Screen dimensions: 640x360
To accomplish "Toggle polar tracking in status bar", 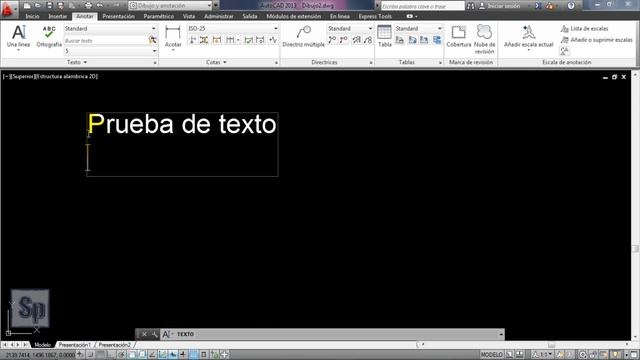I will coord(121,355).
